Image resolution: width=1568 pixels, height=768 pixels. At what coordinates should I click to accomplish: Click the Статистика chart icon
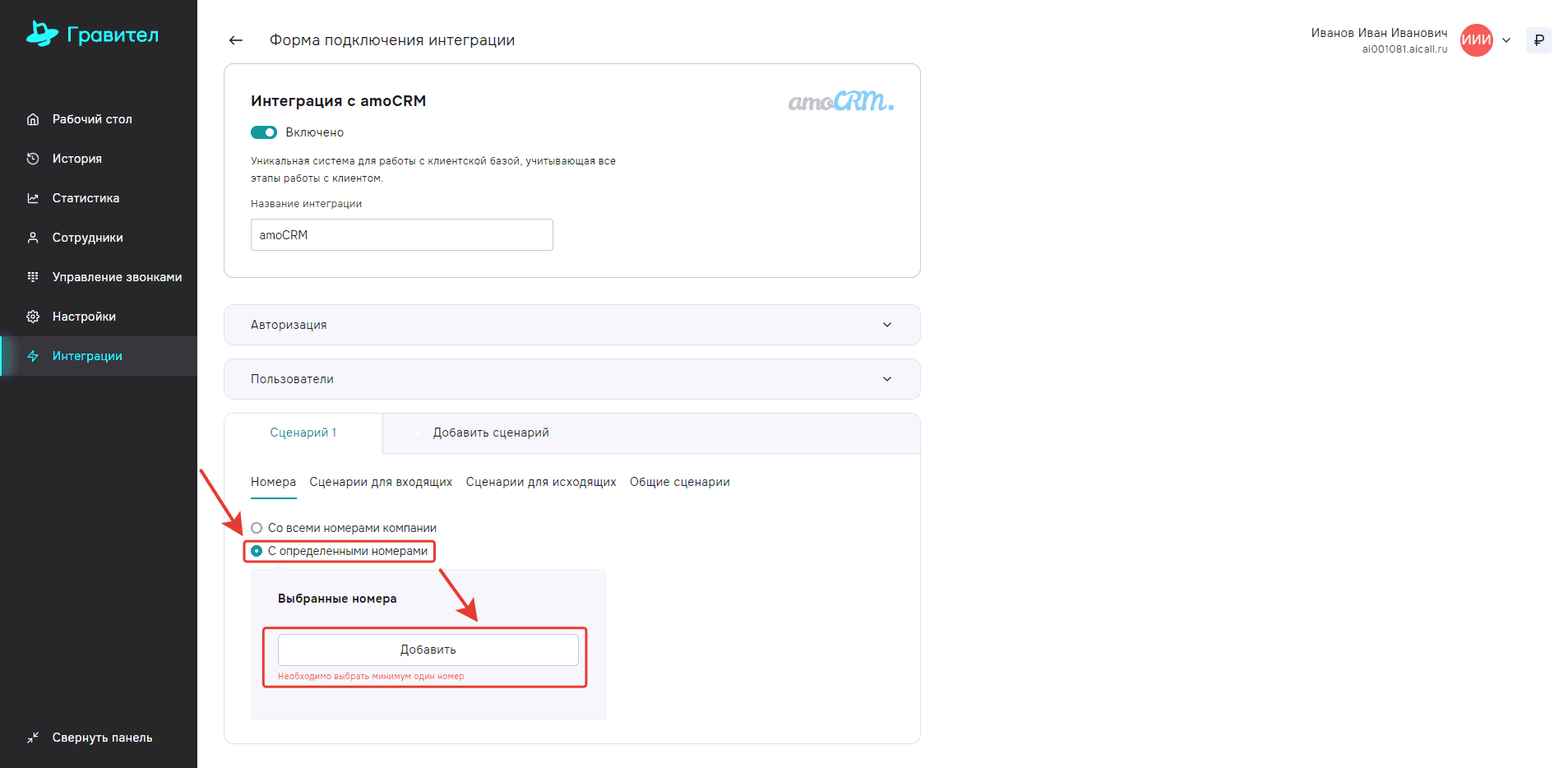[33, 198]
